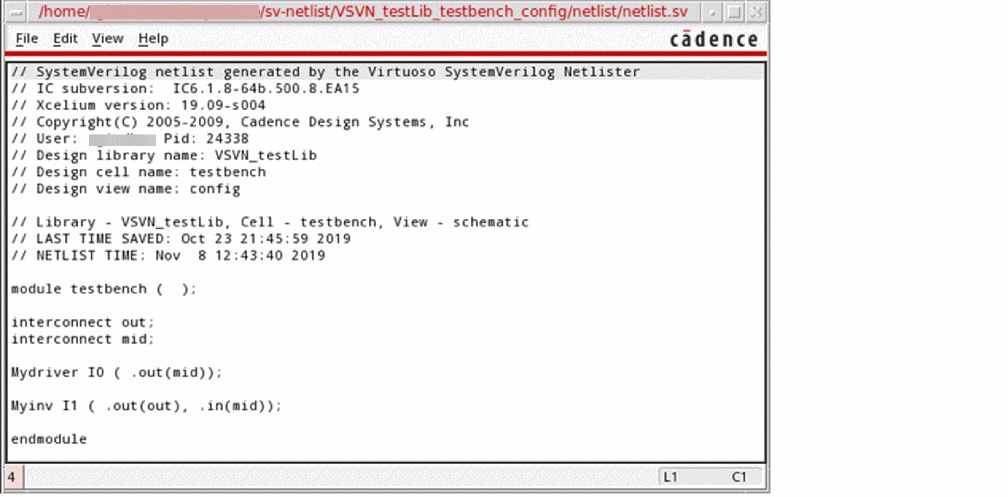Image resolution: width=1008 pixels, height=497 pixels.
Task: Click the 'Myinv I1' instance line
Action: coord(147,406)
